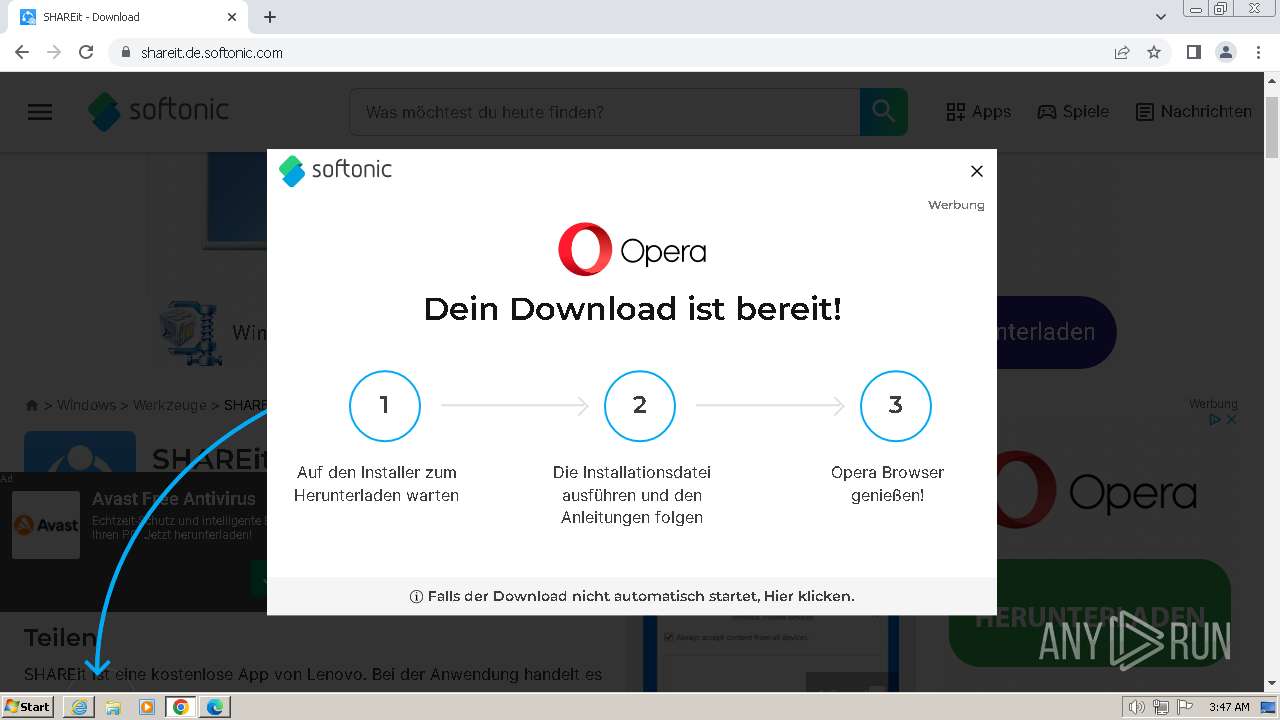Close the SHAREit - Download tab
This screenshot has height=720, width=1280.
point(232,17)
